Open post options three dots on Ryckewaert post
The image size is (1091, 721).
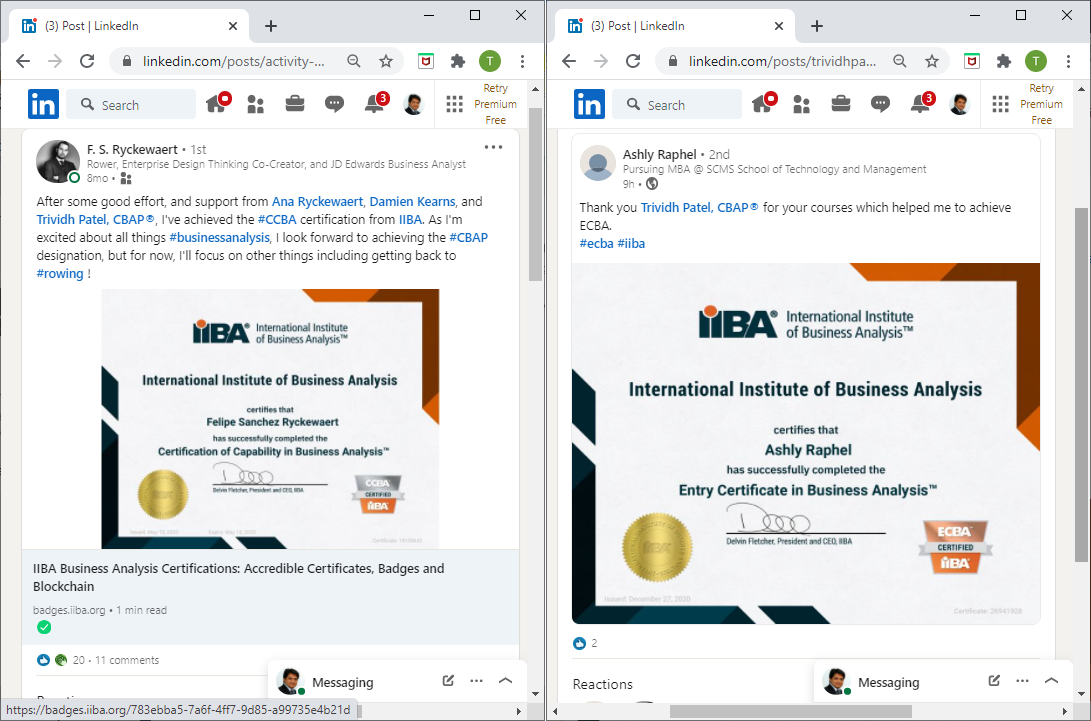pos(493,147)
